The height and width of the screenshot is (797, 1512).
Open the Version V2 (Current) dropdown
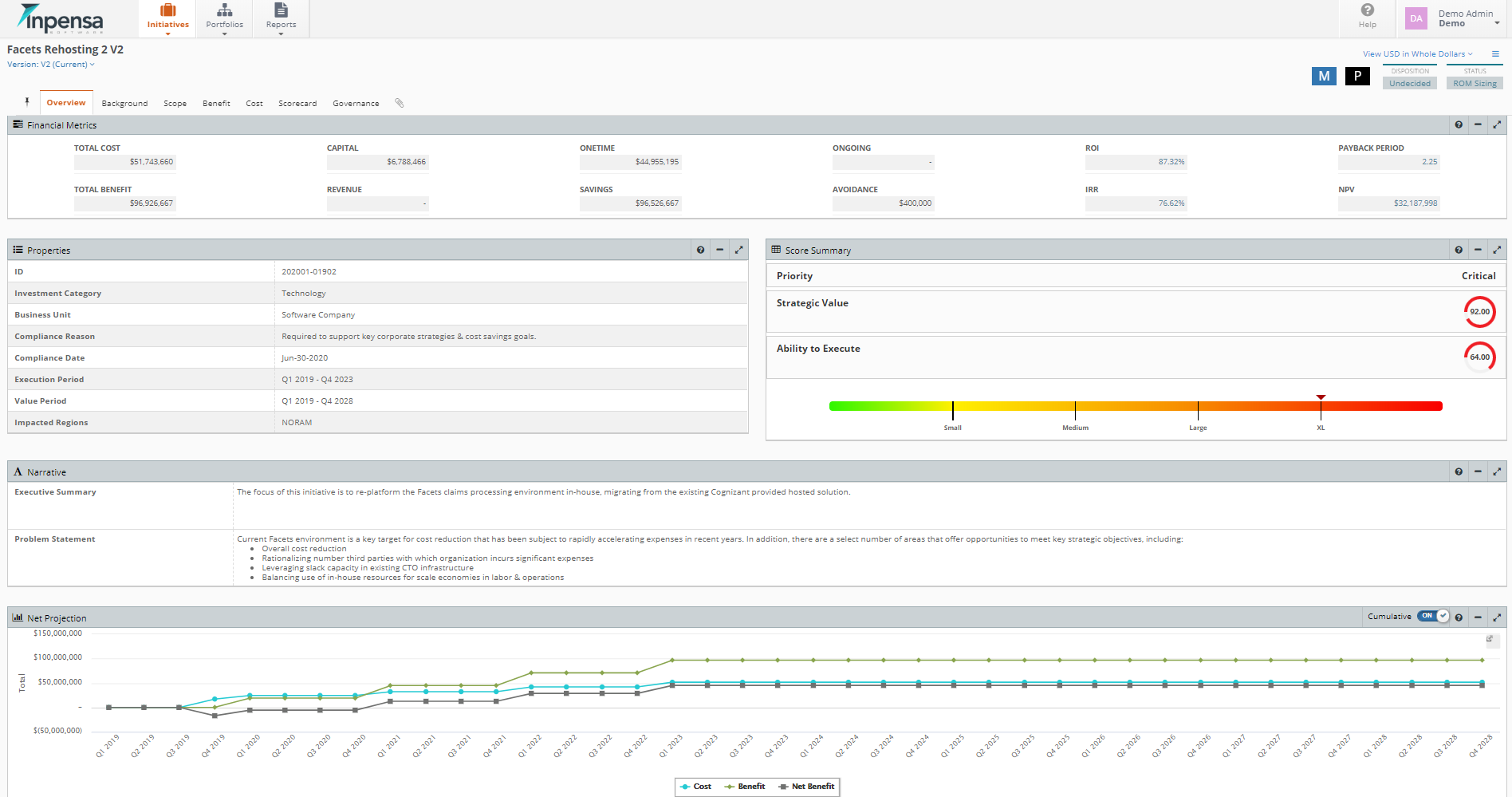[51, 65]
